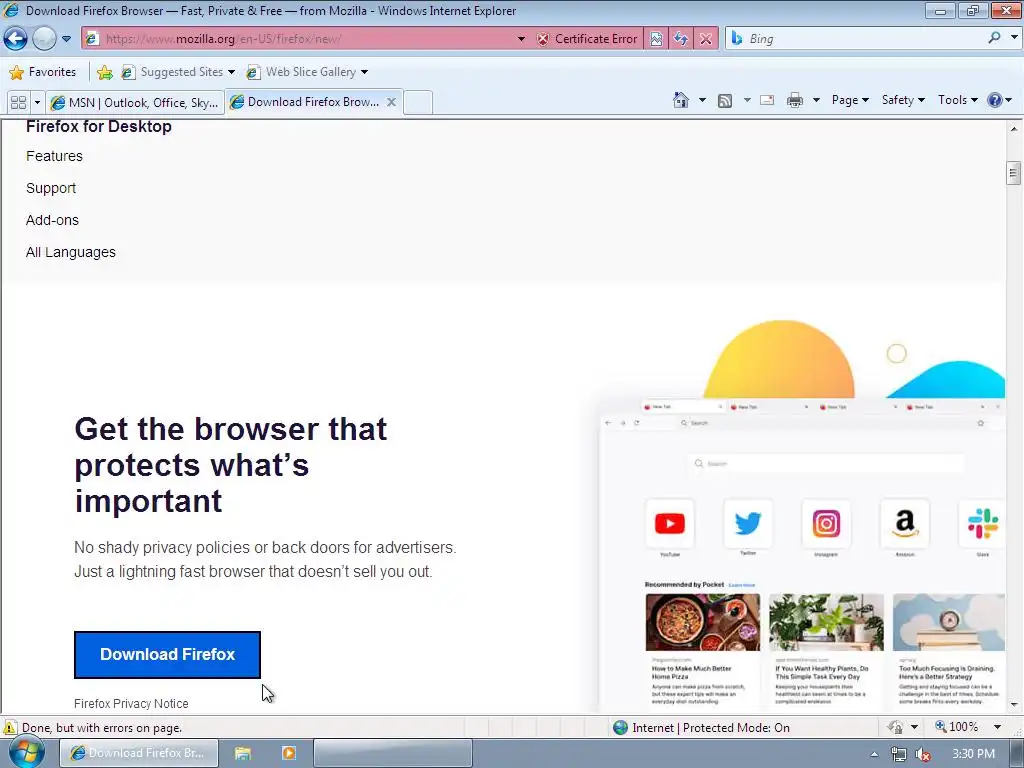
Task: Stop loading with the red X icon
Action: 706,39
